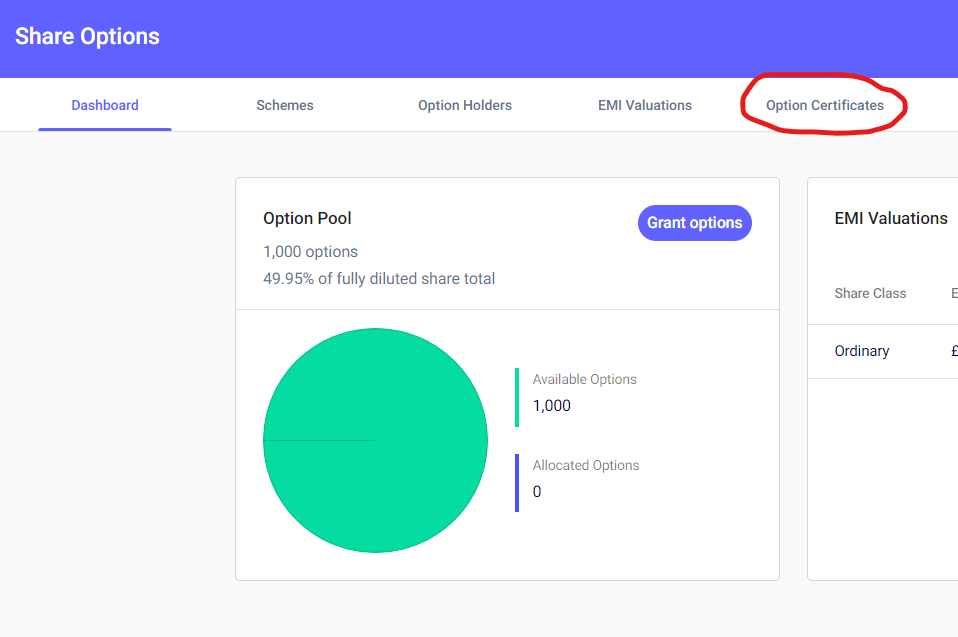This screenshot has height=637, width=958.
Task: Switch to the Schemes tab
Action: coord(284,105)
